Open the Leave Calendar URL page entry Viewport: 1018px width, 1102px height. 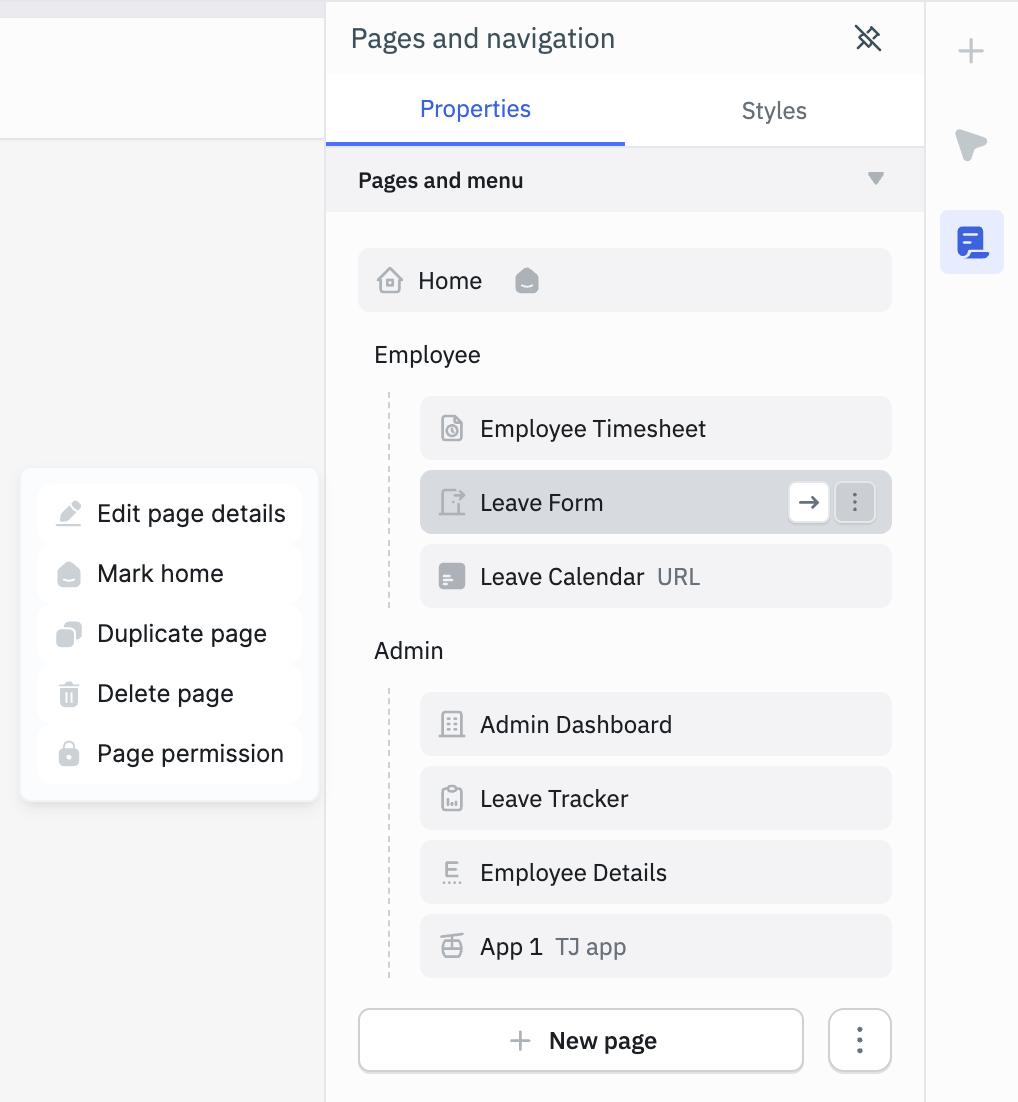click(x=560, y=576)
